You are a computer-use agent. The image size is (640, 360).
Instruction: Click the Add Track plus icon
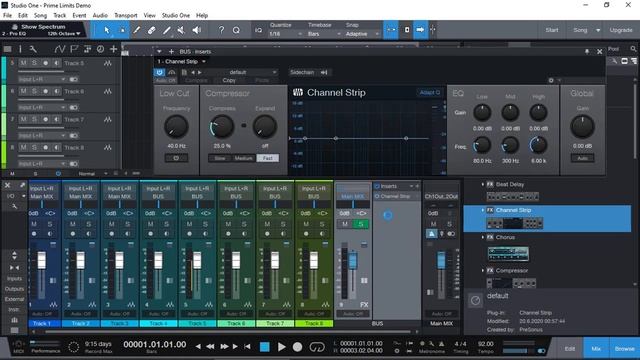[113, 49]
